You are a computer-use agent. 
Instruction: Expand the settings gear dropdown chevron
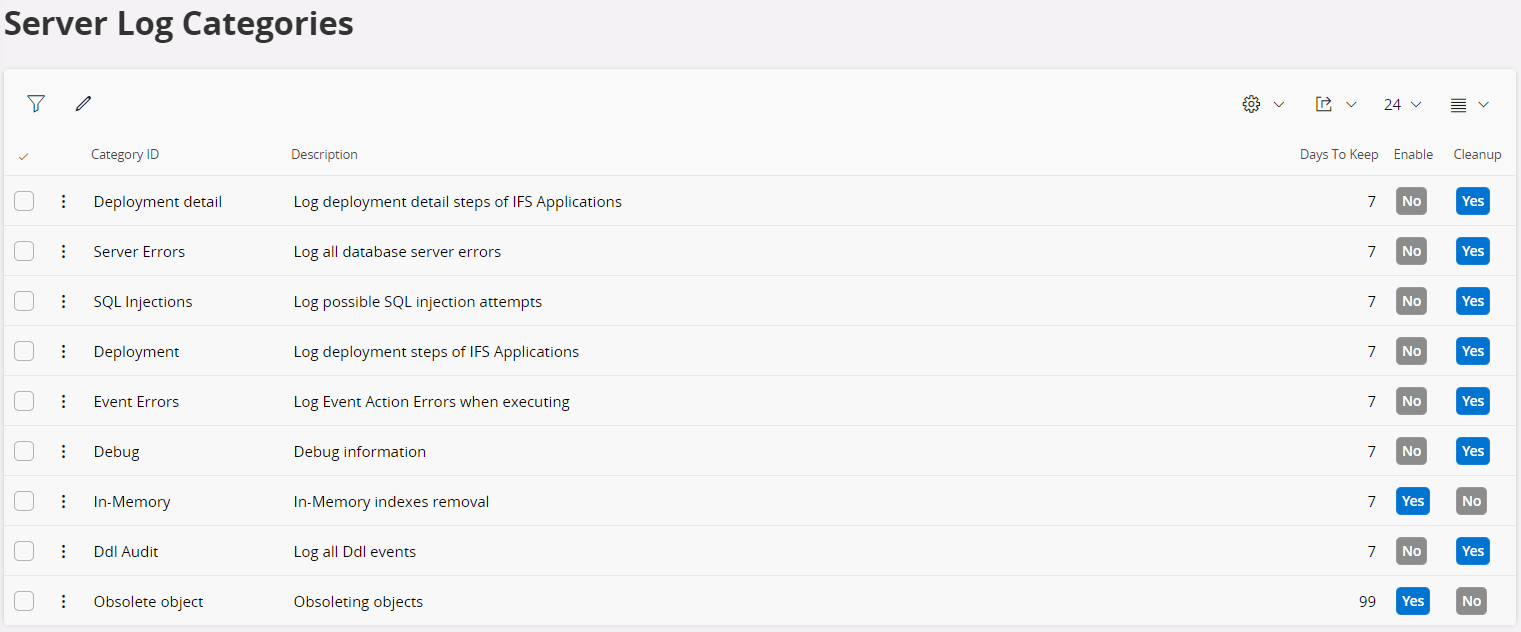coord(1279,104)
